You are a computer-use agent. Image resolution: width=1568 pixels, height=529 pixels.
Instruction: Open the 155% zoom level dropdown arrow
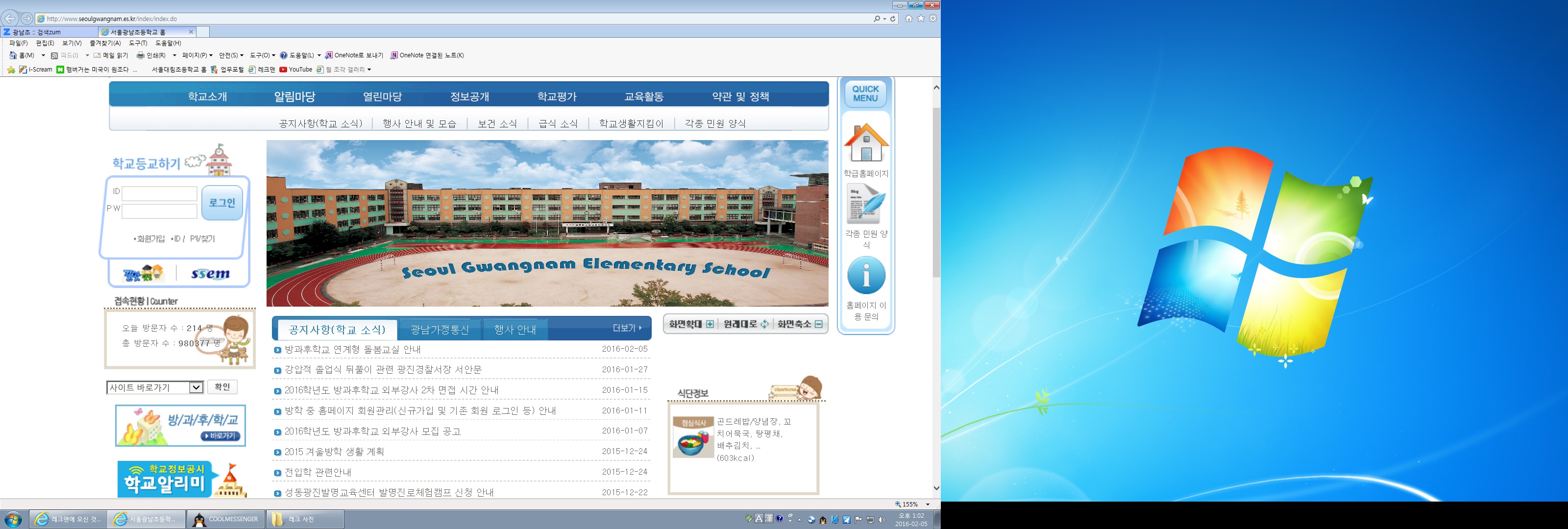pyautogui.click(x=928, y=505)
